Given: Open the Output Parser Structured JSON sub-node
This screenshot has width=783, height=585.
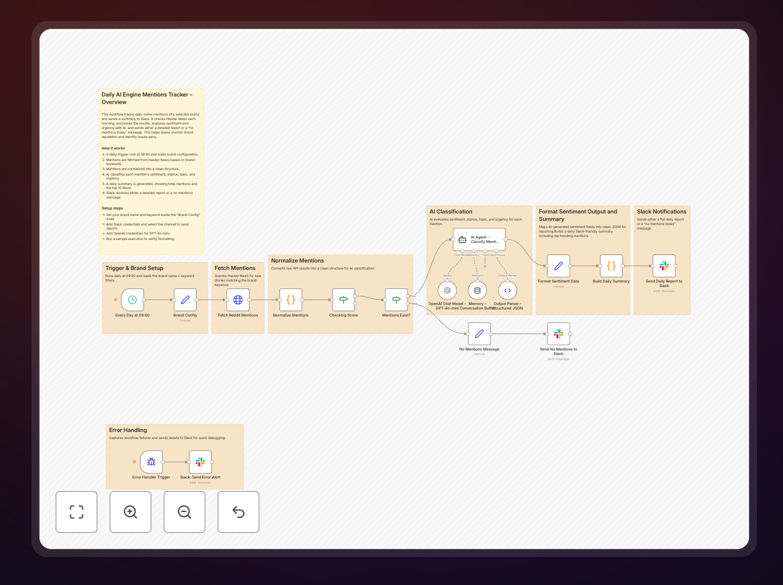Looking at the screenshot, I should tap(507, 290).
